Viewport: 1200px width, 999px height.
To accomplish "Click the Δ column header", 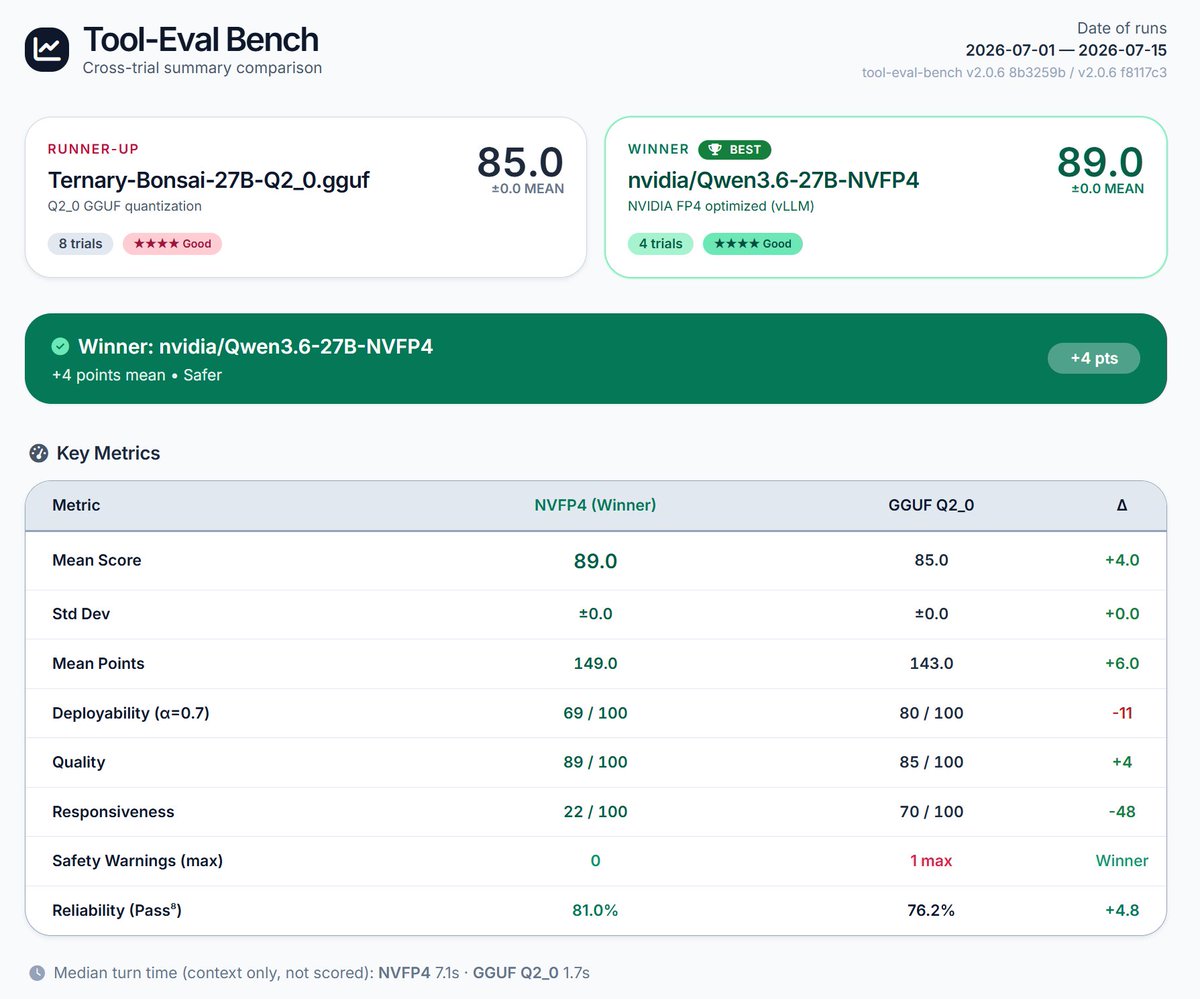I will (x=1122, y=505).
